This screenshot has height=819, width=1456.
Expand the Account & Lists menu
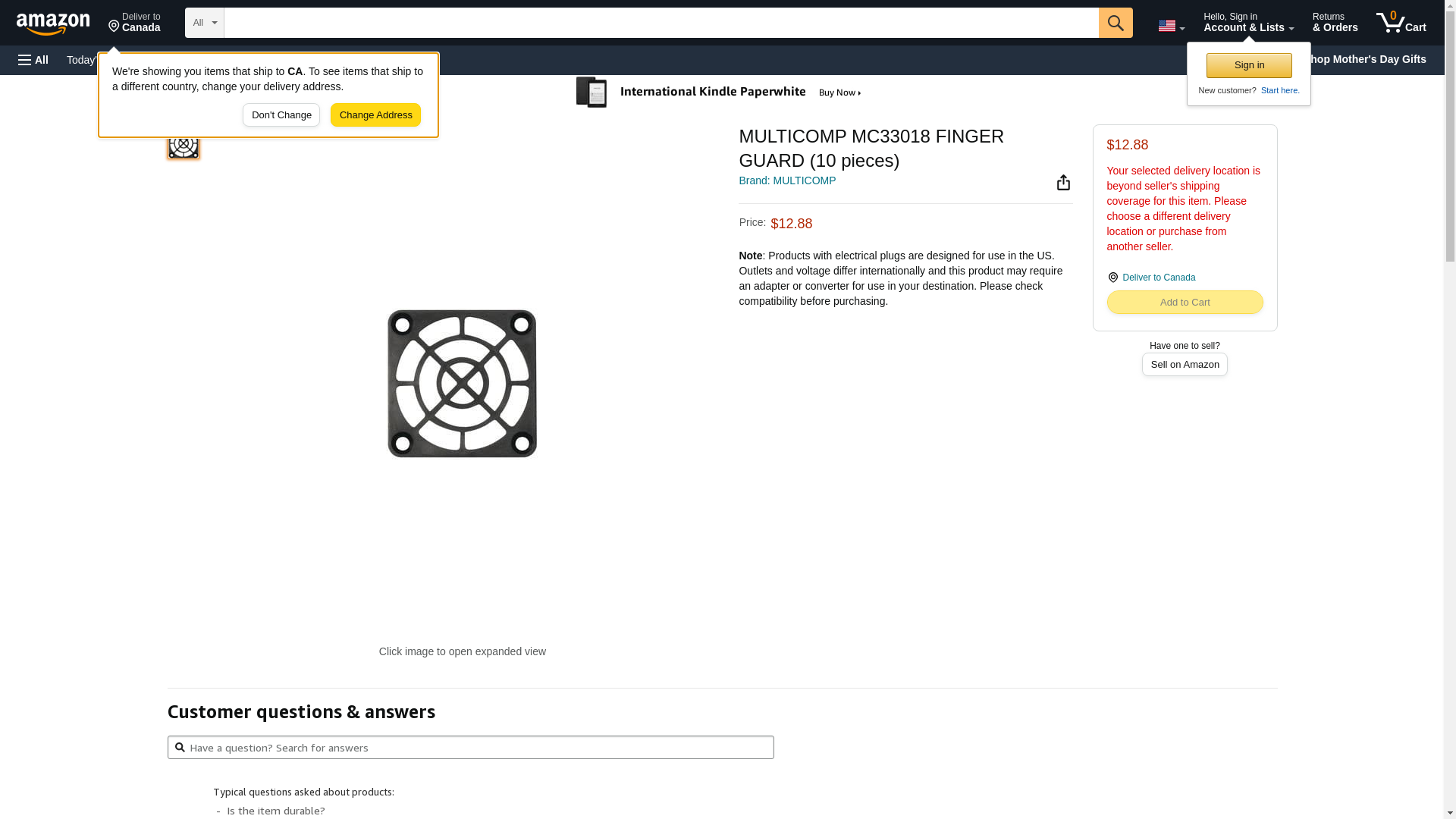point(1248,23)
